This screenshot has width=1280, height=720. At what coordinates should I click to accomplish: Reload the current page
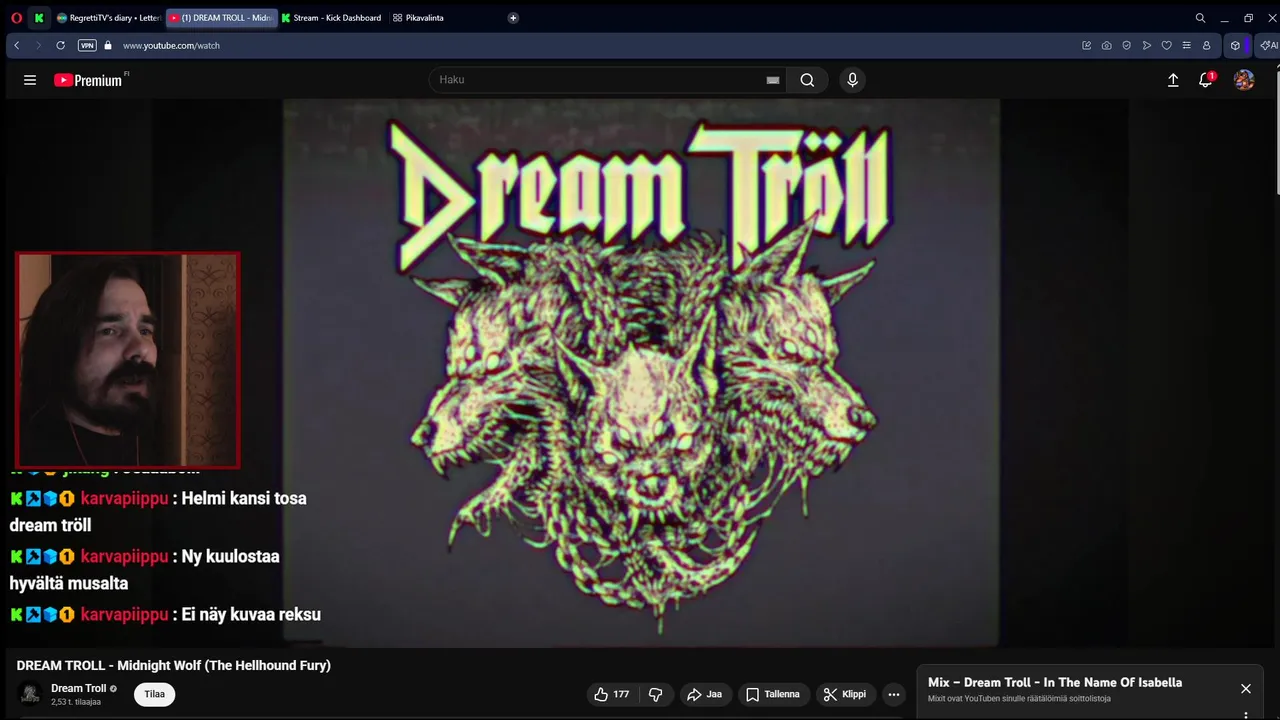pyautogui.click(x=60, y=45)
